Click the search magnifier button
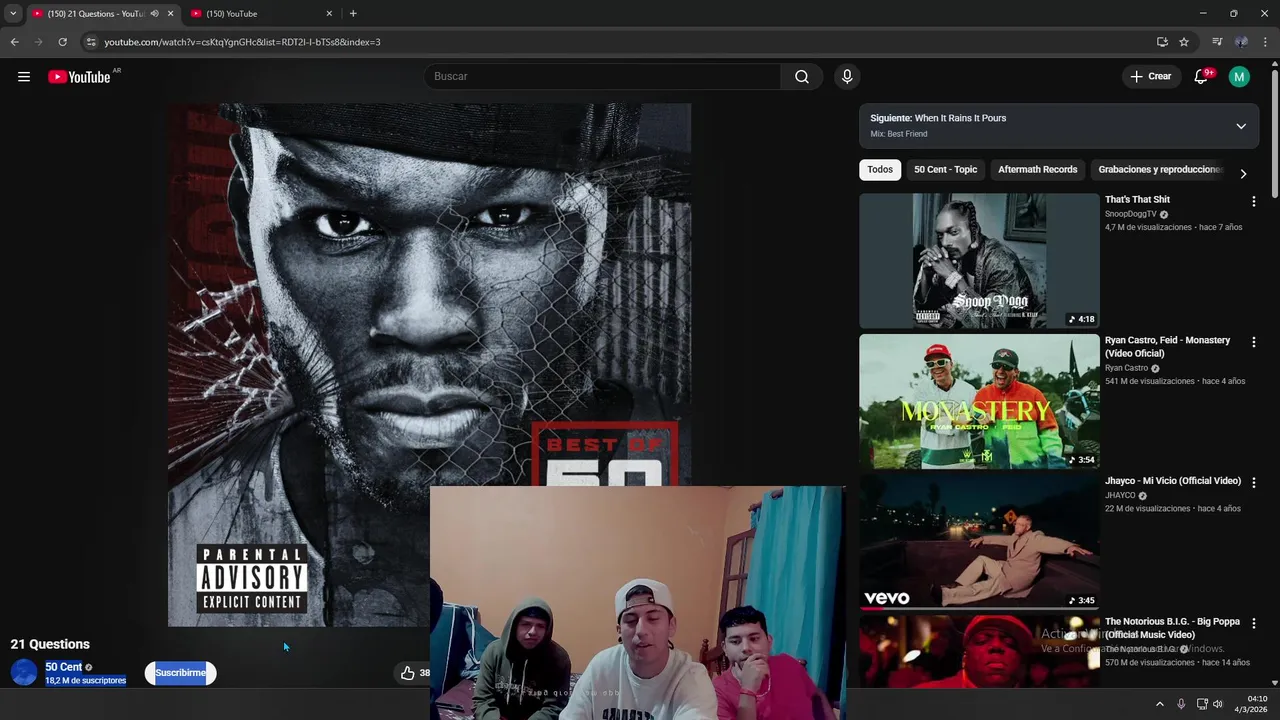The image size is (1280, 720). [x=802, y=77]
